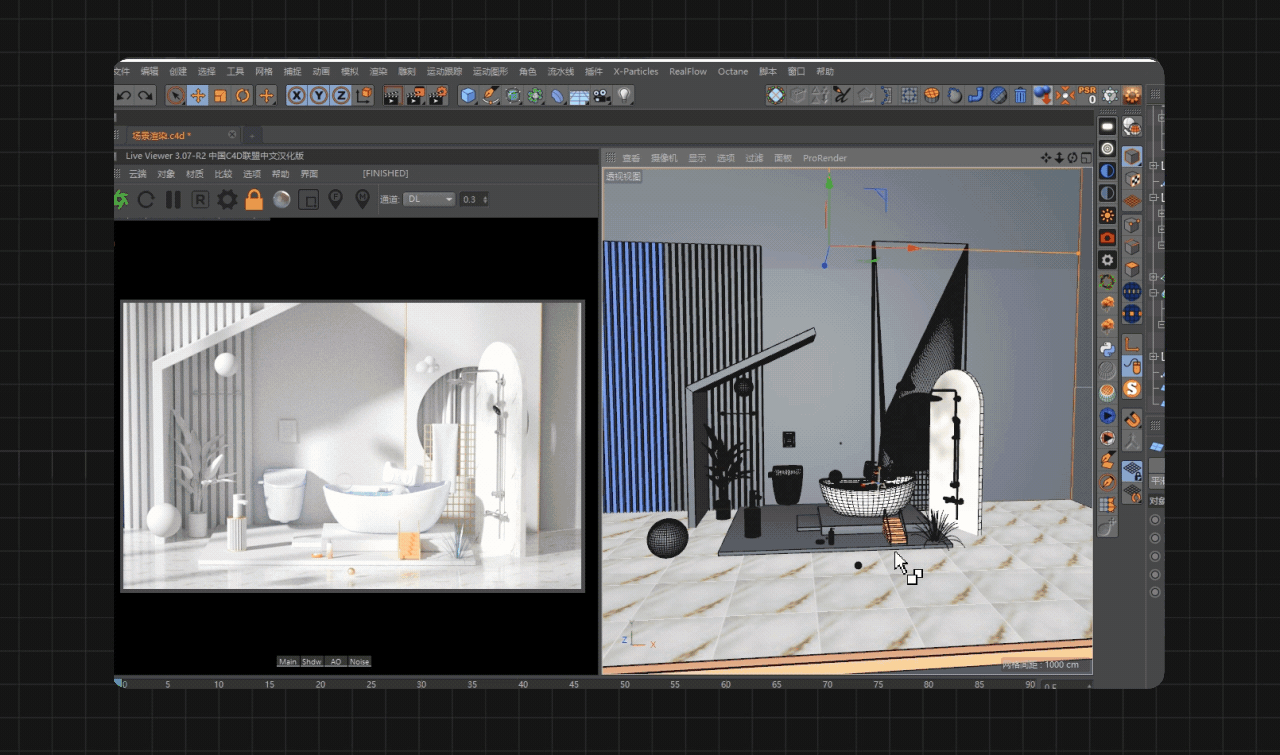The image size is (1280, 755).
Task: Select the Live Selection arrow tool
Action: tap(175, 96)
